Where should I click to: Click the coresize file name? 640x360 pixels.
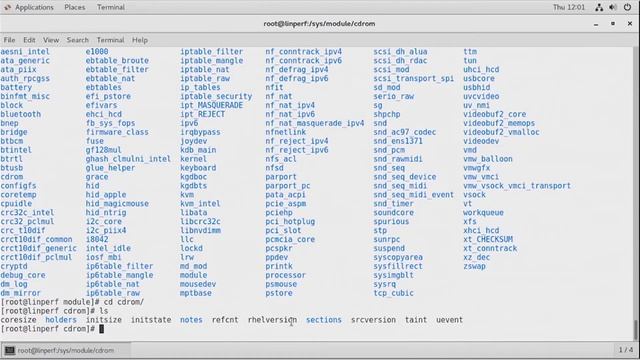click(x=18, y=320)
